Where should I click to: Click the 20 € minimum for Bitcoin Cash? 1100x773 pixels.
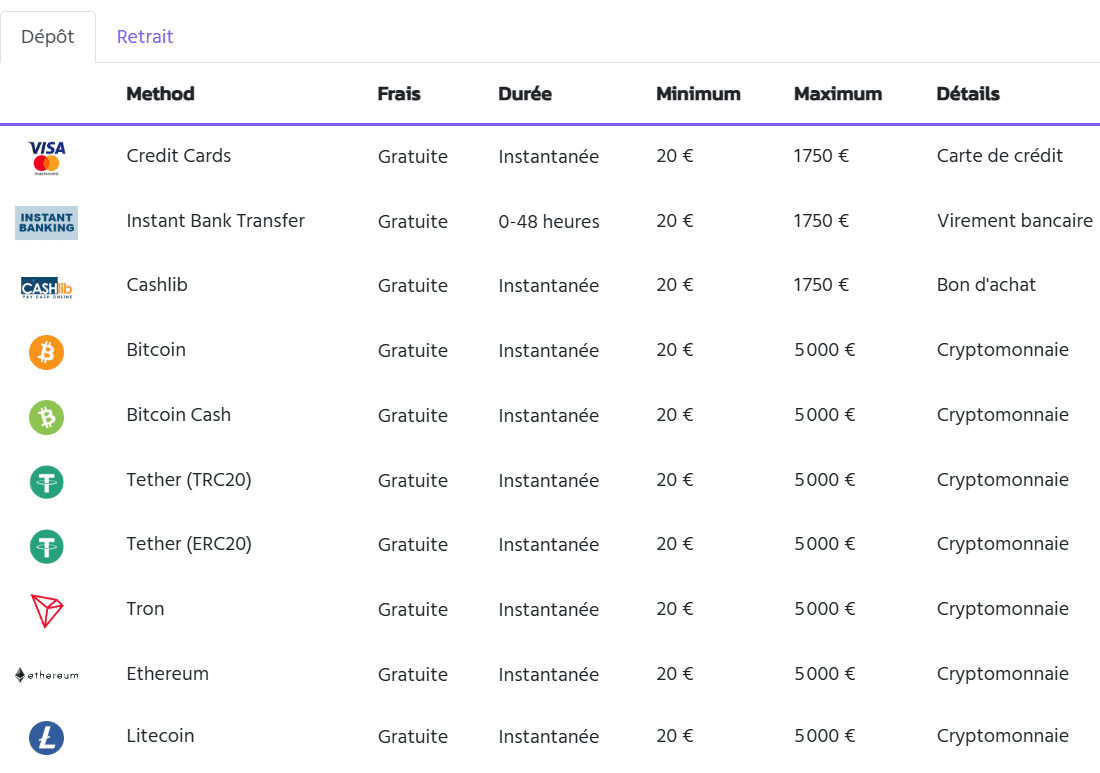[x=674, y=415]
